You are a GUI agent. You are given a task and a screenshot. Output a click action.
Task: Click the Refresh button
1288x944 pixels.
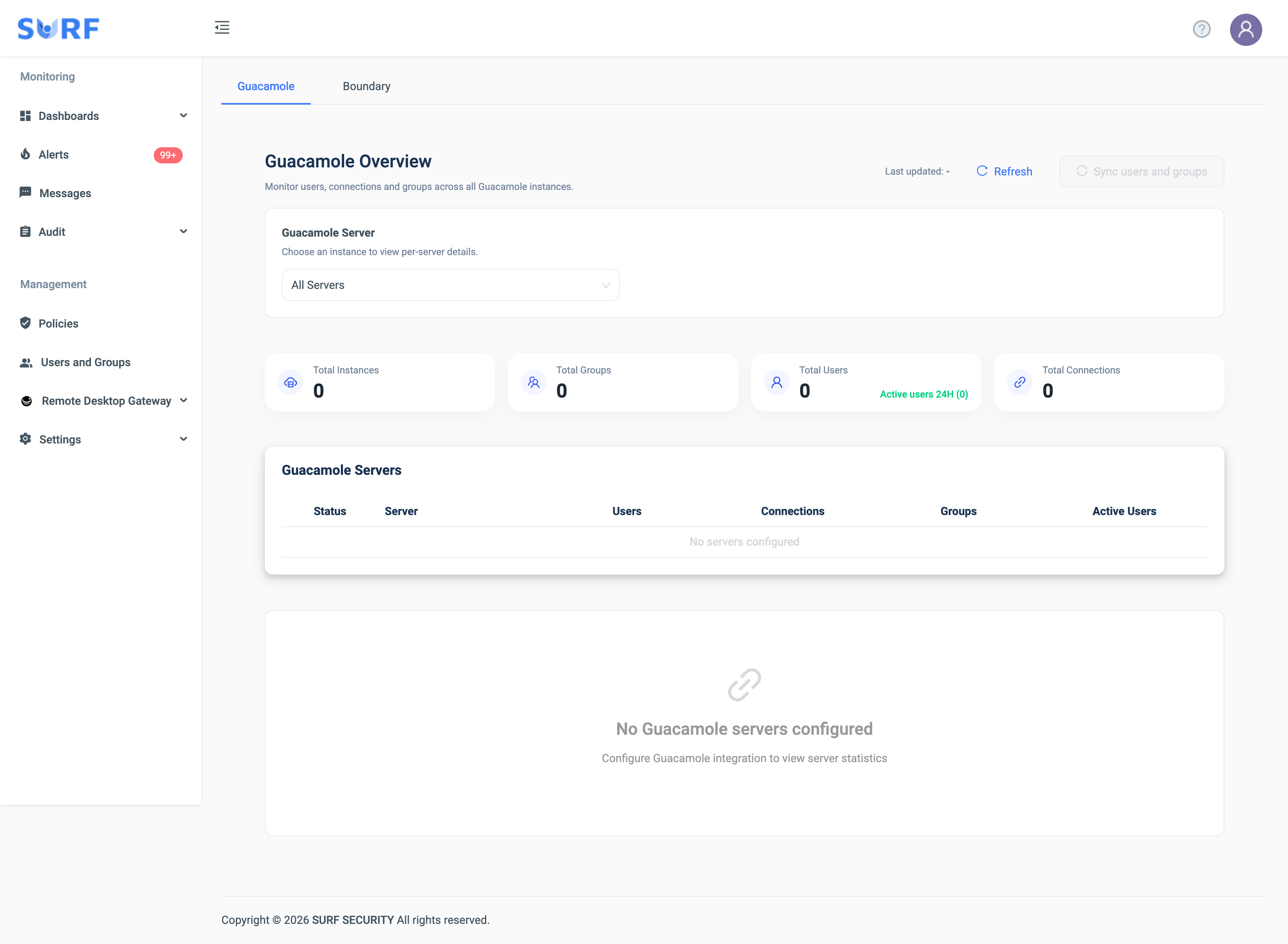pos(1005,171)
